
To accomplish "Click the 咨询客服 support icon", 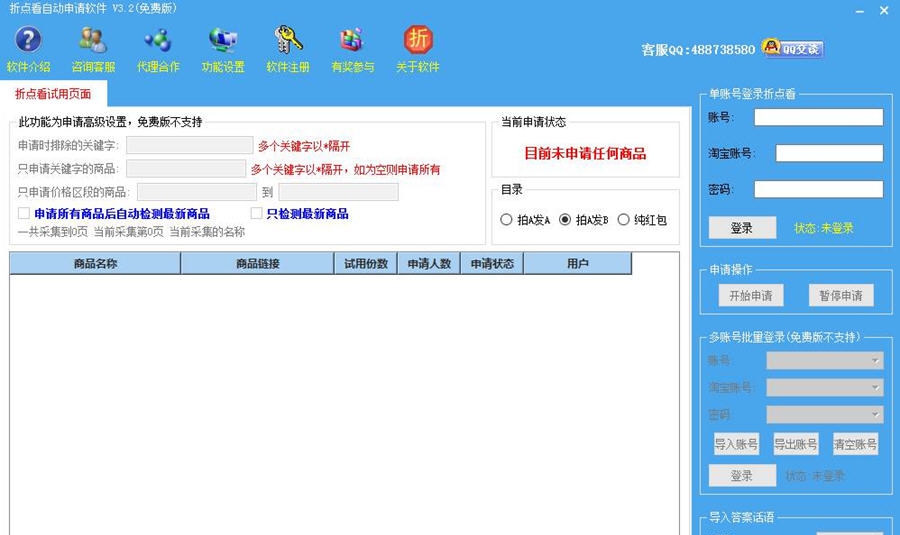I will tap(93, 40).
